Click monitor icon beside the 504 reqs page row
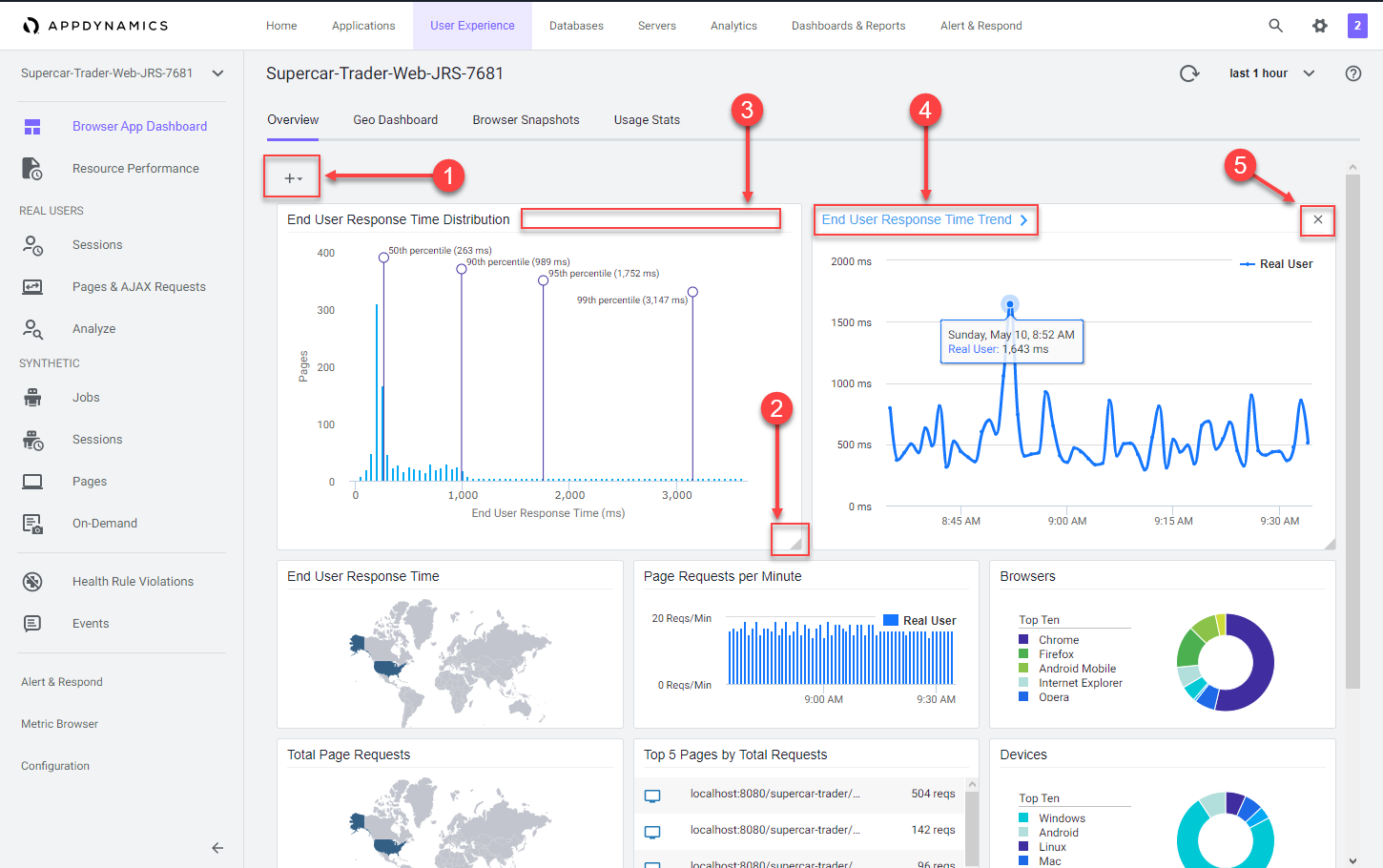Viewport: 1383px width, 868px height. point(652,796)
